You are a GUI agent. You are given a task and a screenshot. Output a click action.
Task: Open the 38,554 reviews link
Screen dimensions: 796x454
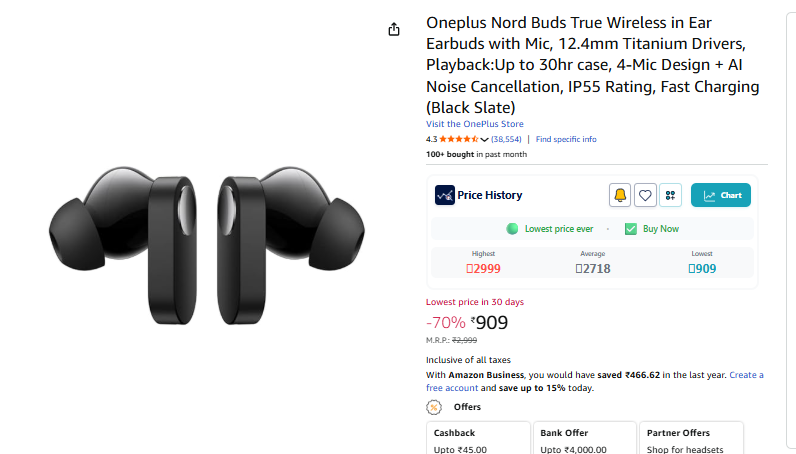pos(506,139)
